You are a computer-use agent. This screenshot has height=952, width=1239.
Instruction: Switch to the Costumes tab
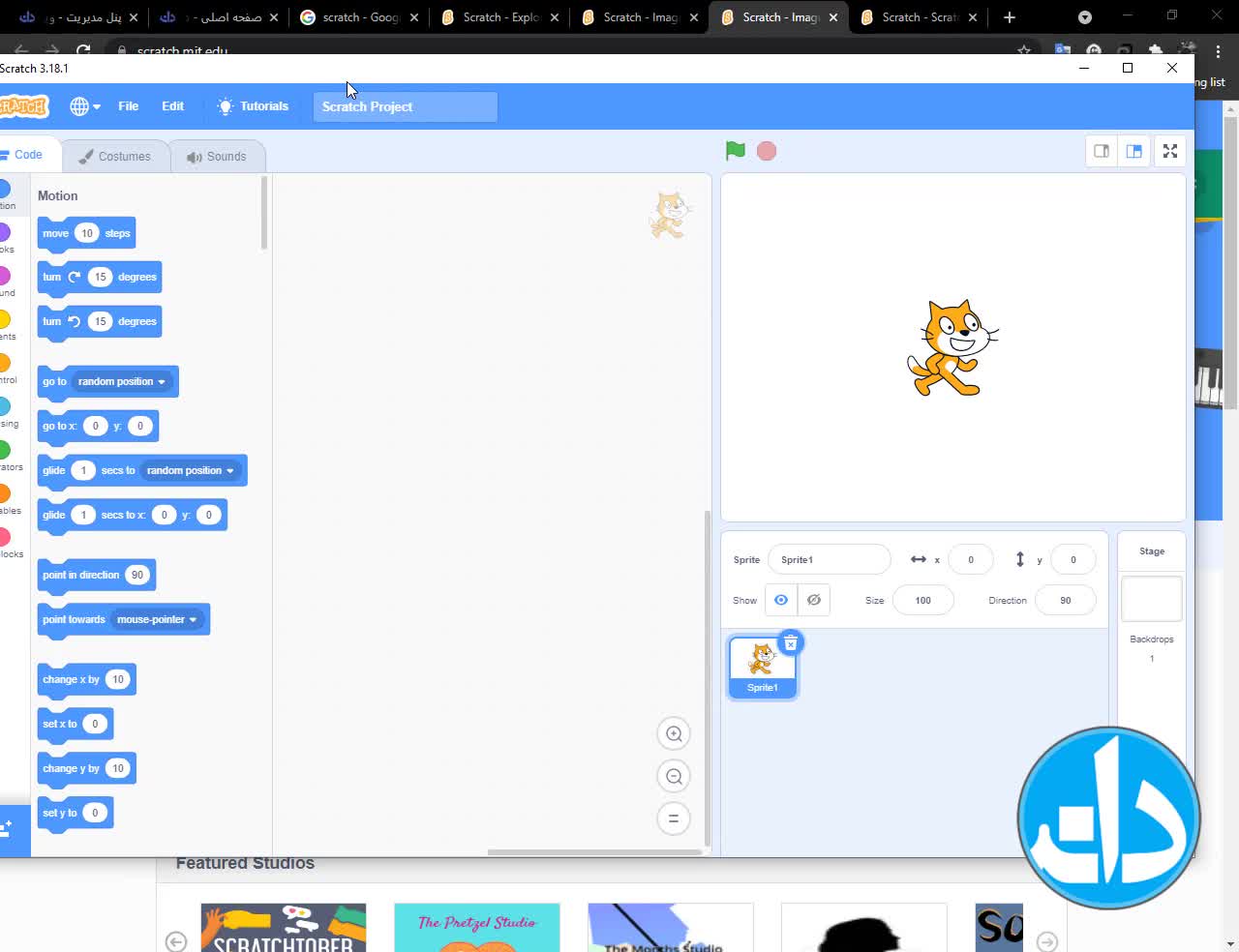click(x=115, y=156)
